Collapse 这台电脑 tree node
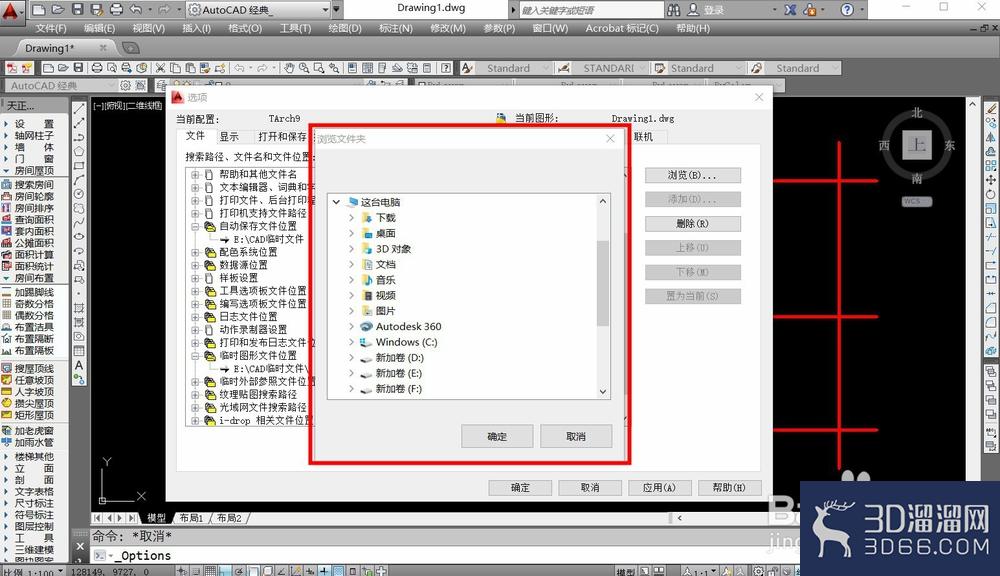Viewport: 1000px width, 576px height. pos(336,202)
